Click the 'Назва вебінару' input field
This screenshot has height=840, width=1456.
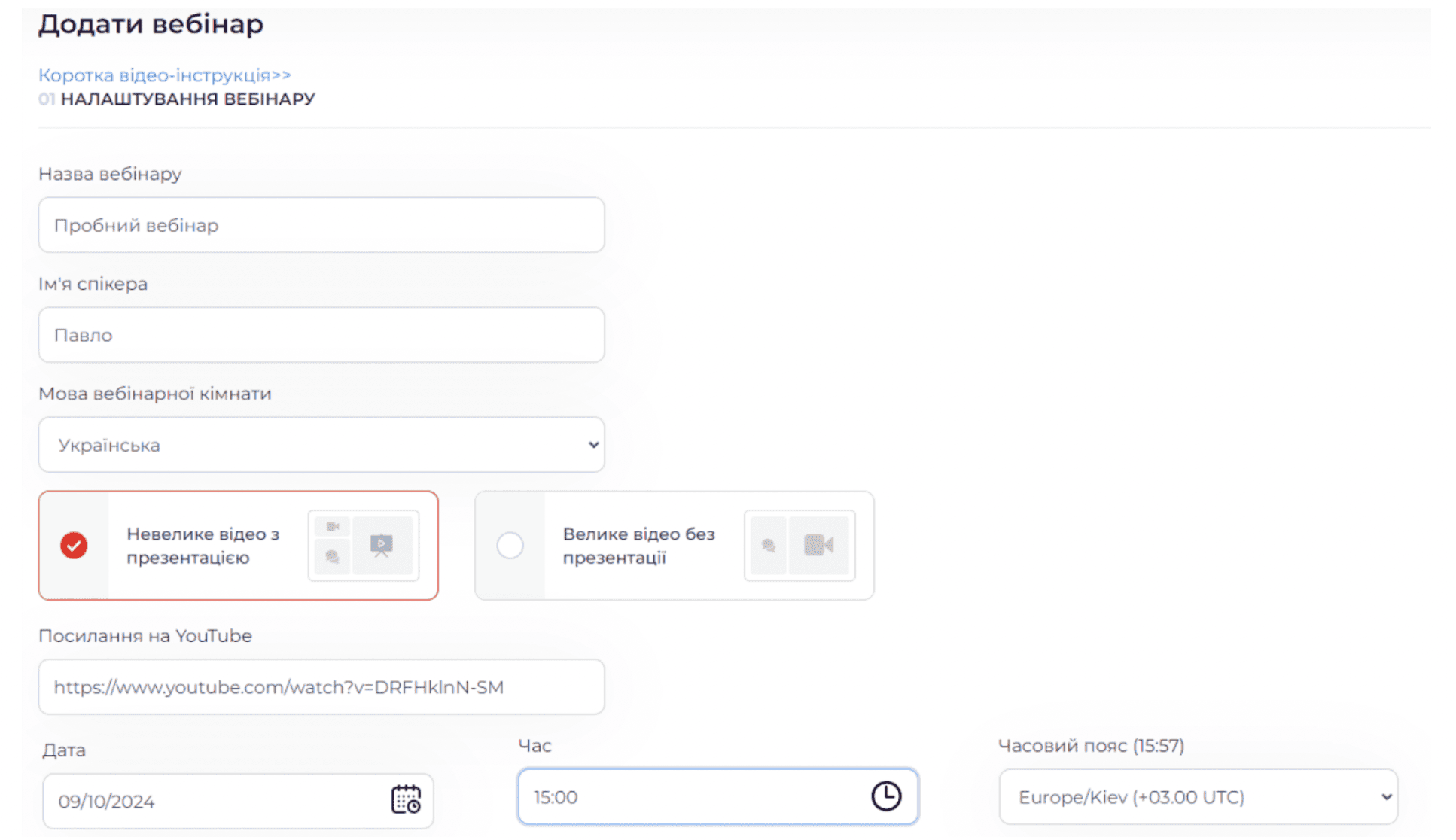(321, 225)
